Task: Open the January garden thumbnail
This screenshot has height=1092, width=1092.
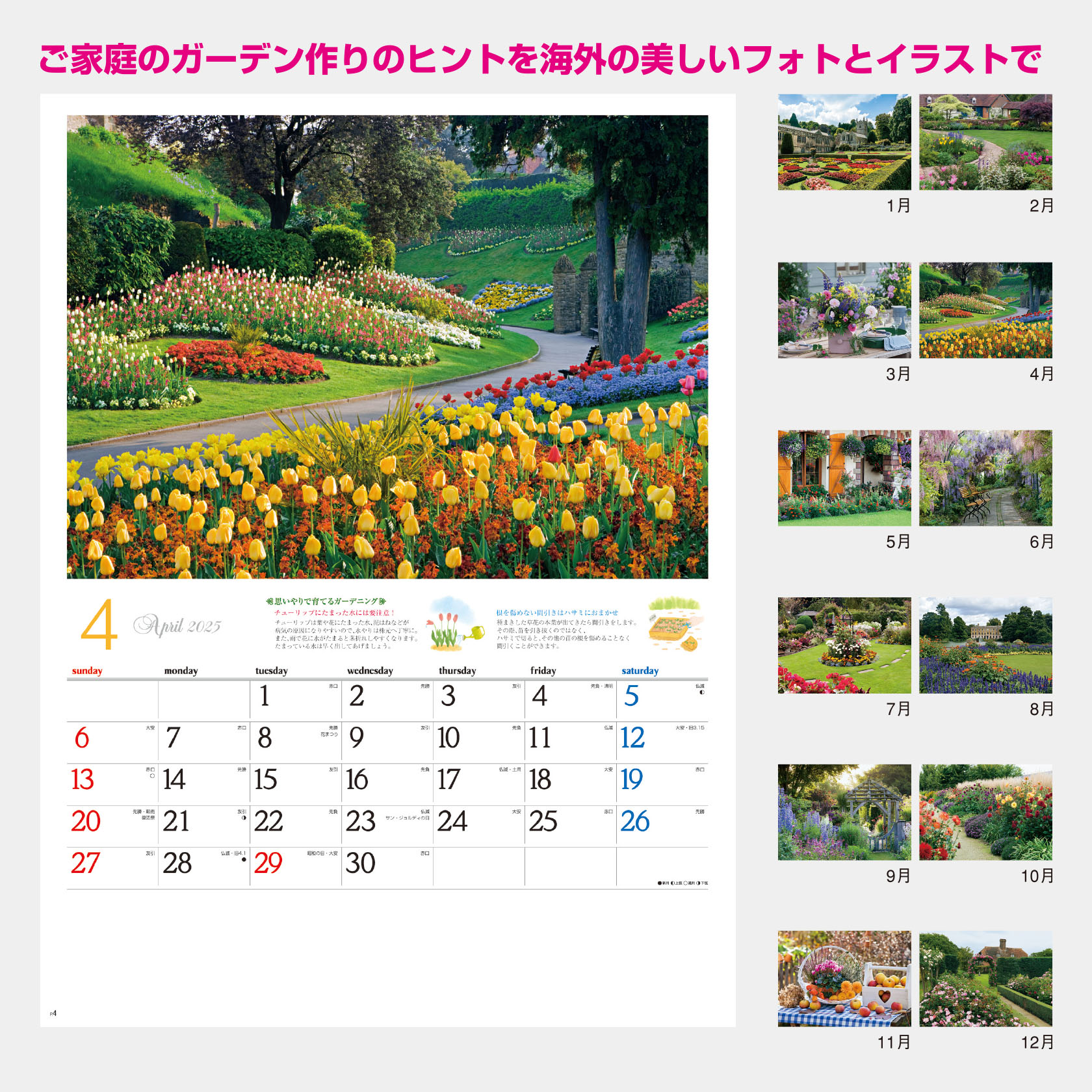Action: (x=844, y=142)
